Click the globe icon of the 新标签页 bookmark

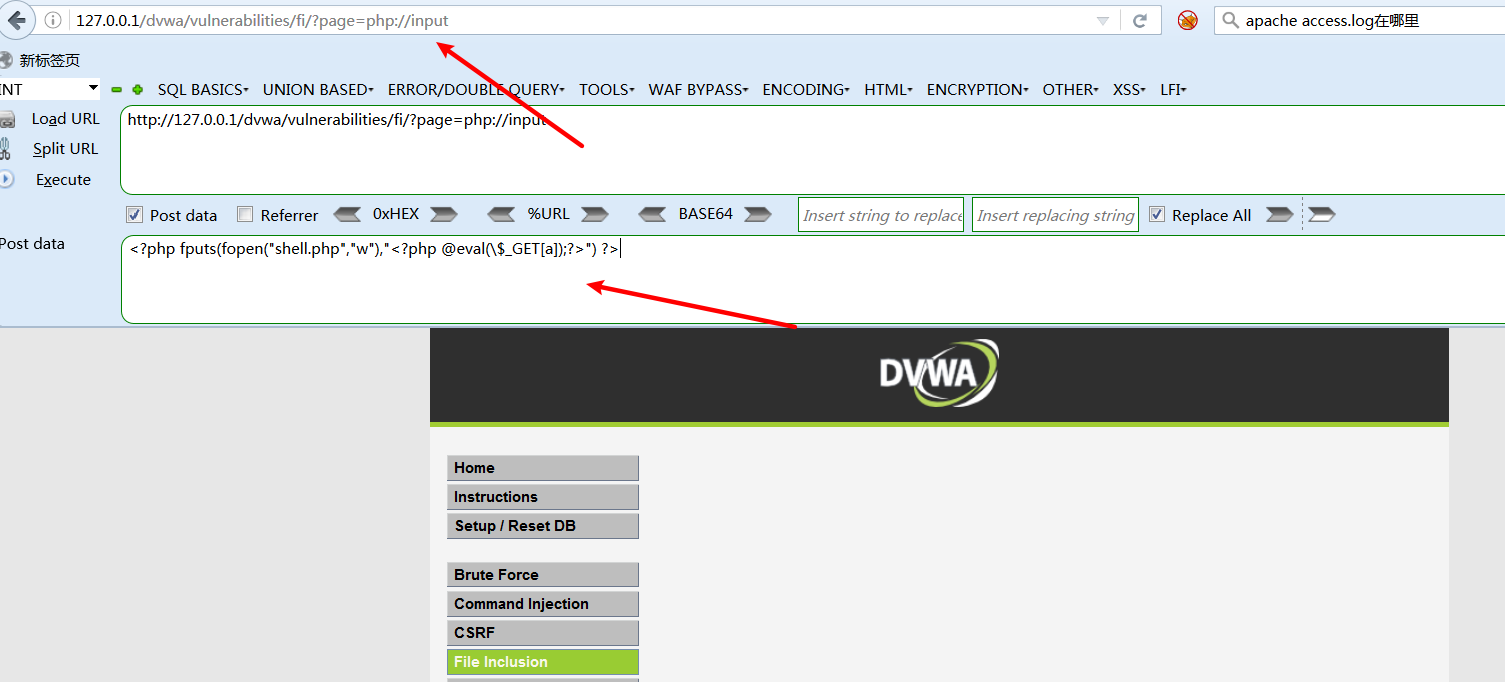6,60
